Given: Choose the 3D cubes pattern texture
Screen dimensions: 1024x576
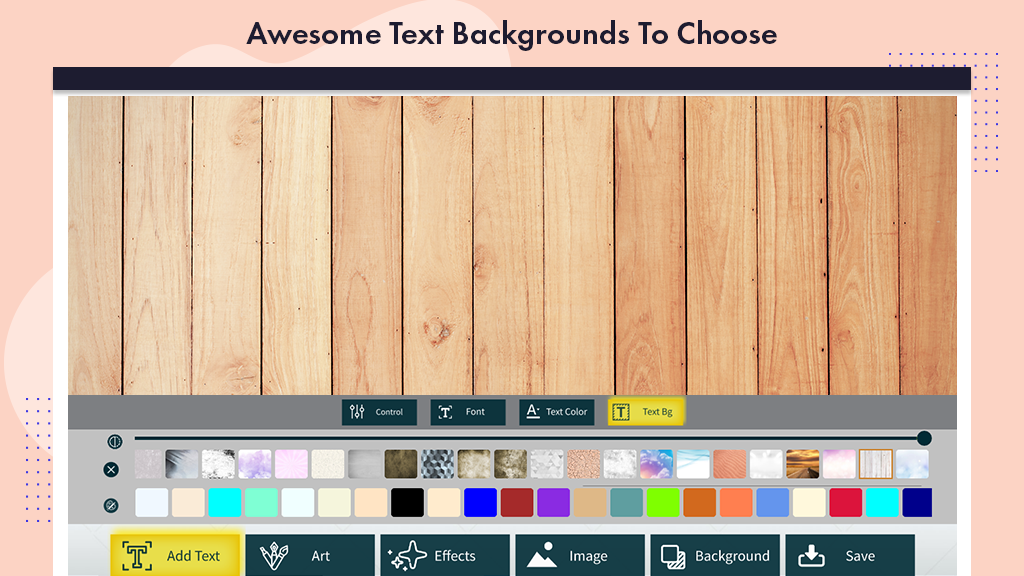Looking at the screenshot, I should pyautogui.click(x=438, y=464).
